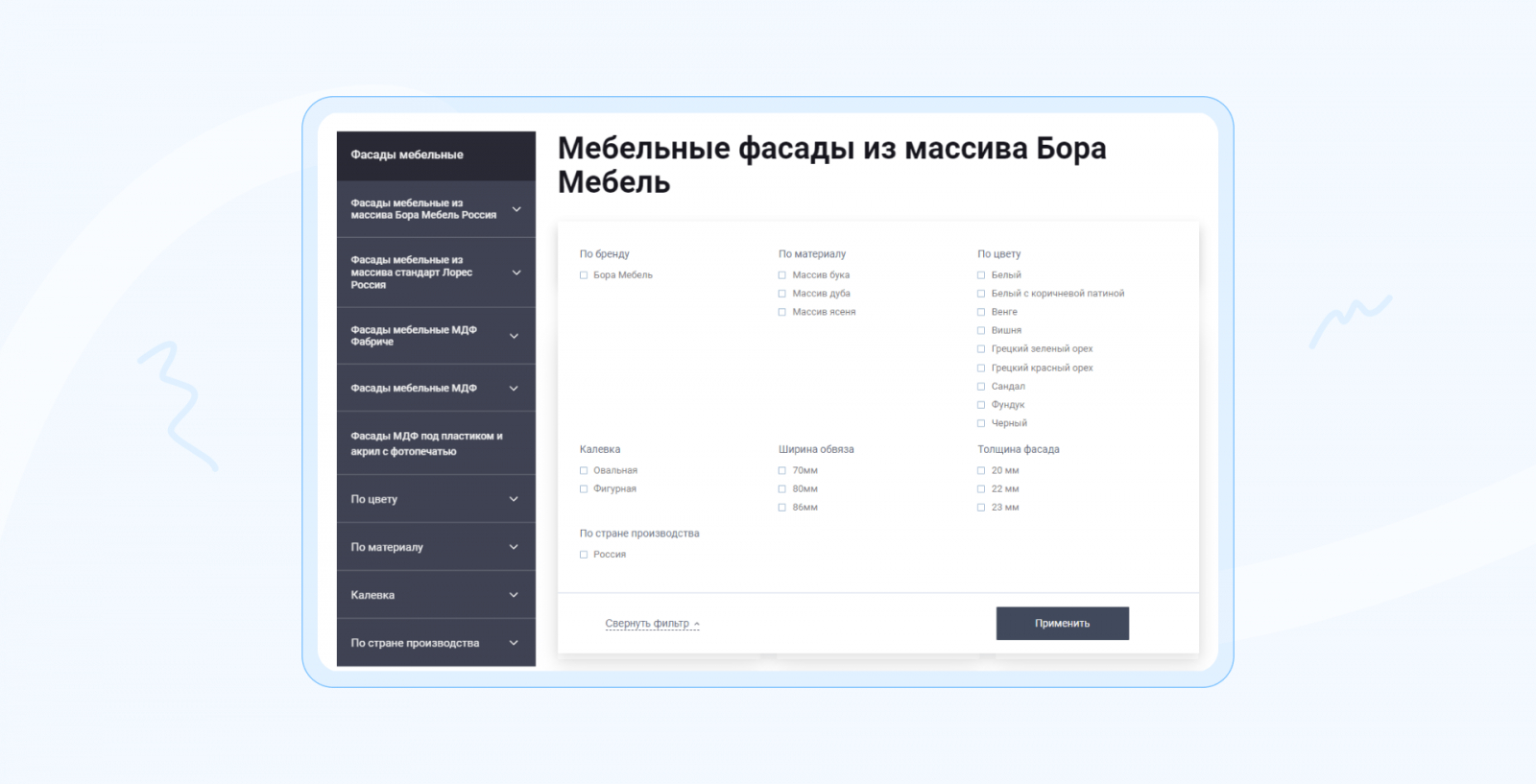This screenshot has height=784, width=1536.
Task: Expand the Калевка sidebar chevron
Action: [515, 595]
